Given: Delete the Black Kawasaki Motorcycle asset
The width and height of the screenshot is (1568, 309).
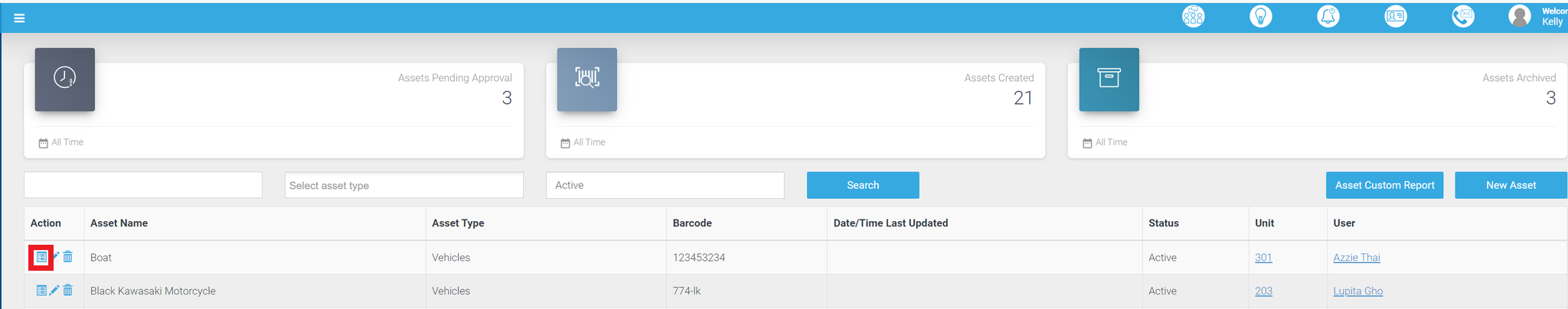Looking at the screenshot, I should pyautogui.click(x=68, y=291).
